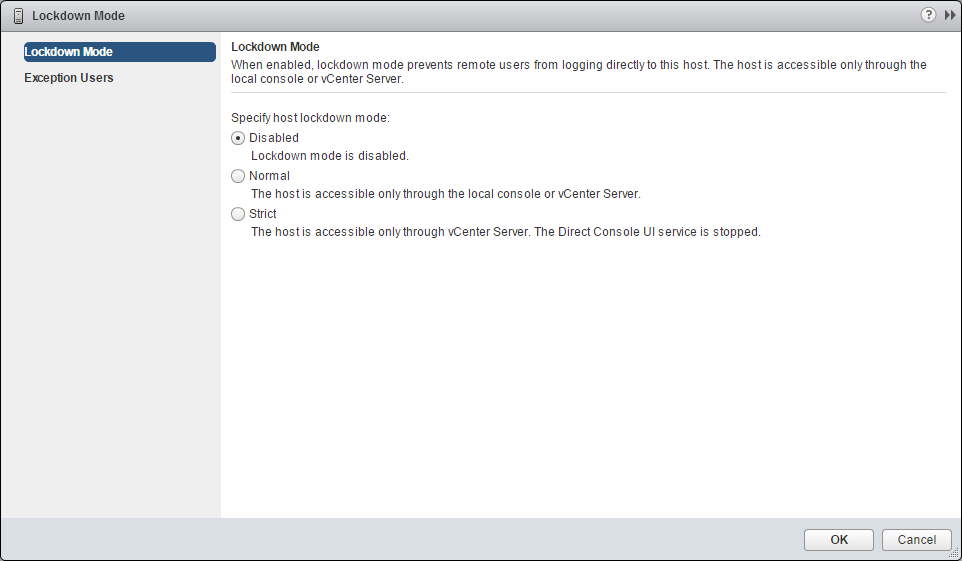Image resolution: width=962 pixels, height=561 pixels.
Task: Click the resize grip at dialog corner
Action: (954, 553)
